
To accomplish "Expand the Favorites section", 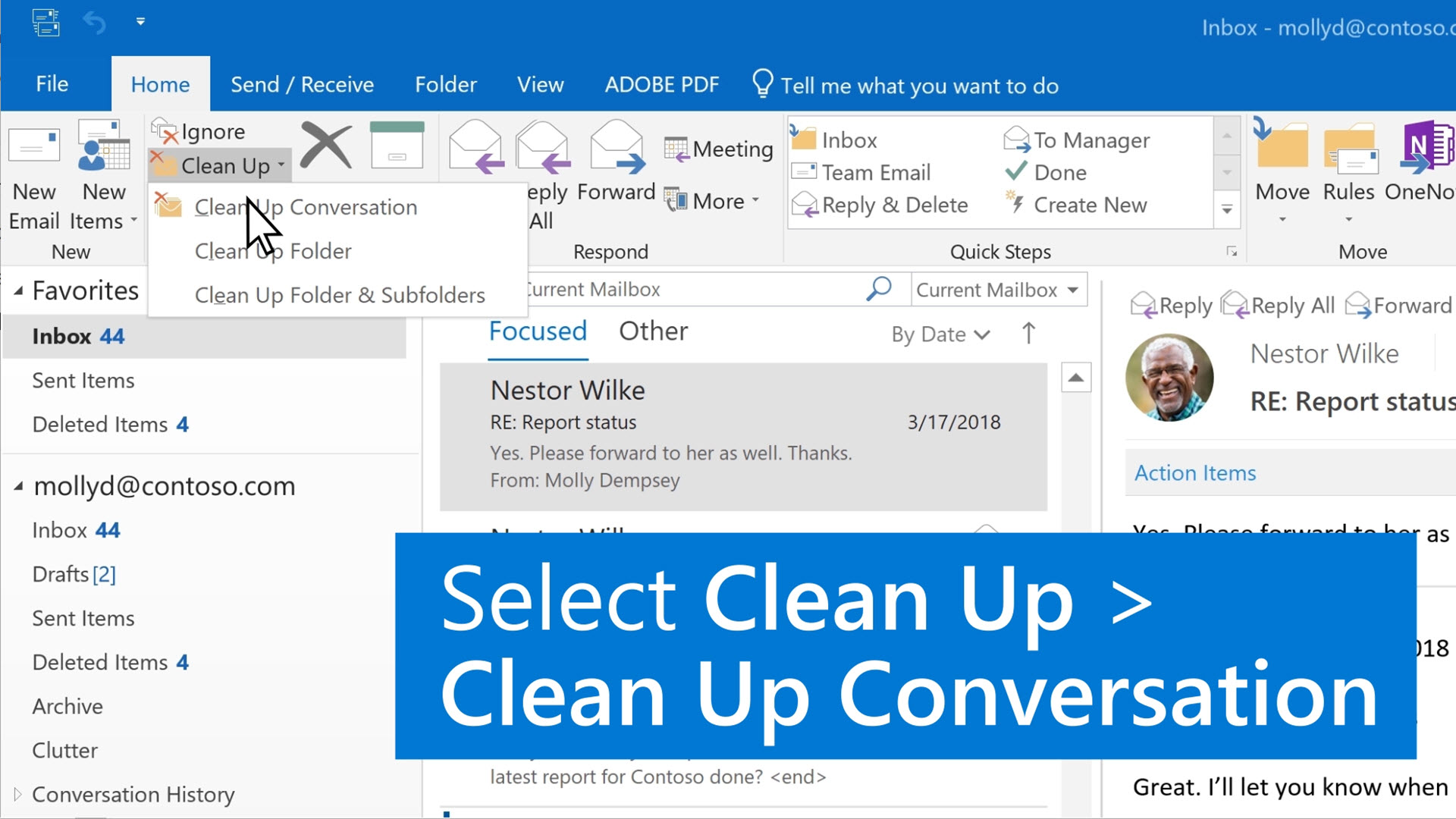I will [x=19, y=290].
